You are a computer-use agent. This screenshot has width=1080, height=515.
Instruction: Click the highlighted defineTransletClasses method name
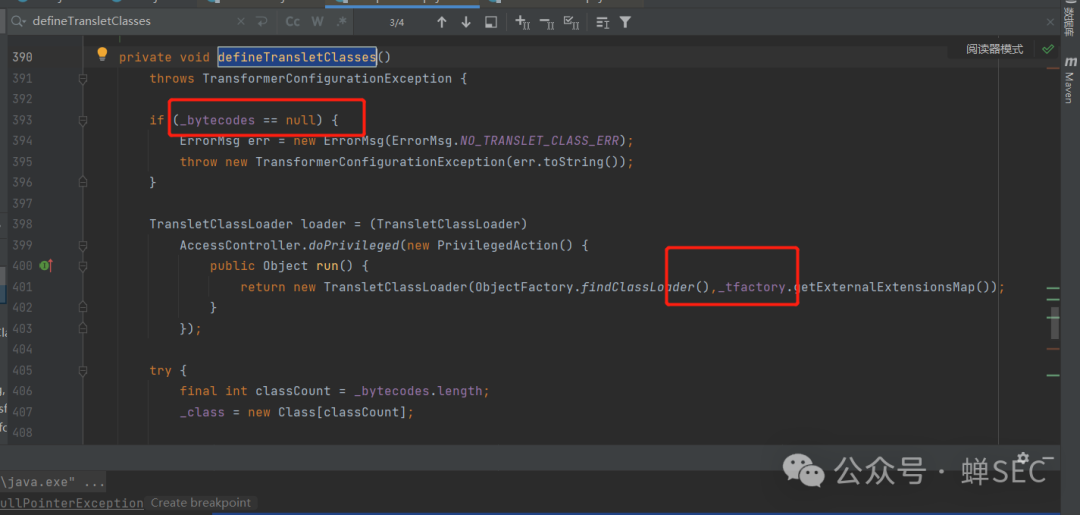point(297,57)
